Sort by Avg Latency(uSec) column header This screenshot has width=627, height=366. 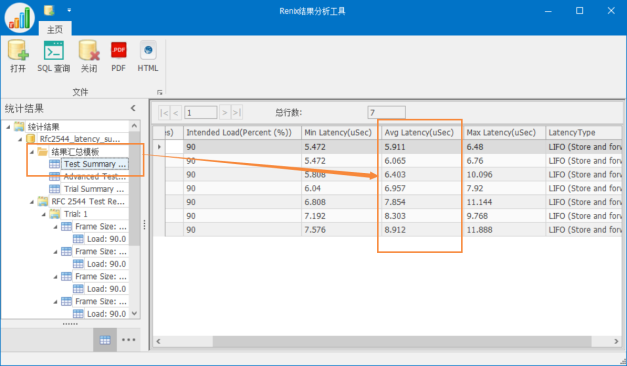pyautogui.click(x=422, y=132)
